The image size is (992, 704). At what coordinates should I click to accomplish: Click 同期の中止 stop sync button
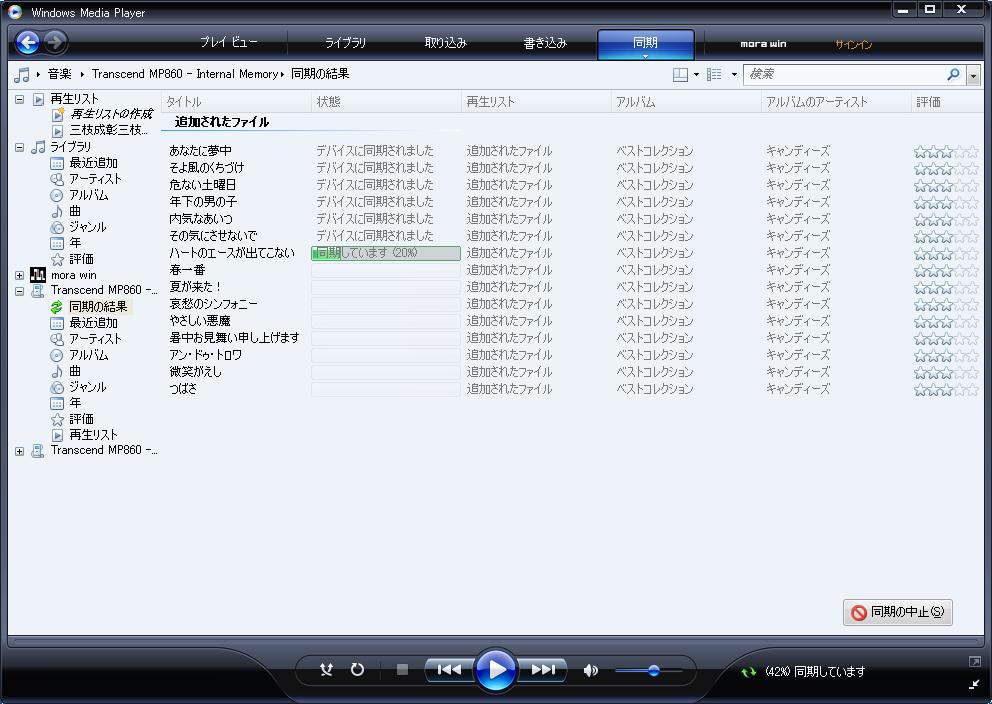tap(898, 612)
